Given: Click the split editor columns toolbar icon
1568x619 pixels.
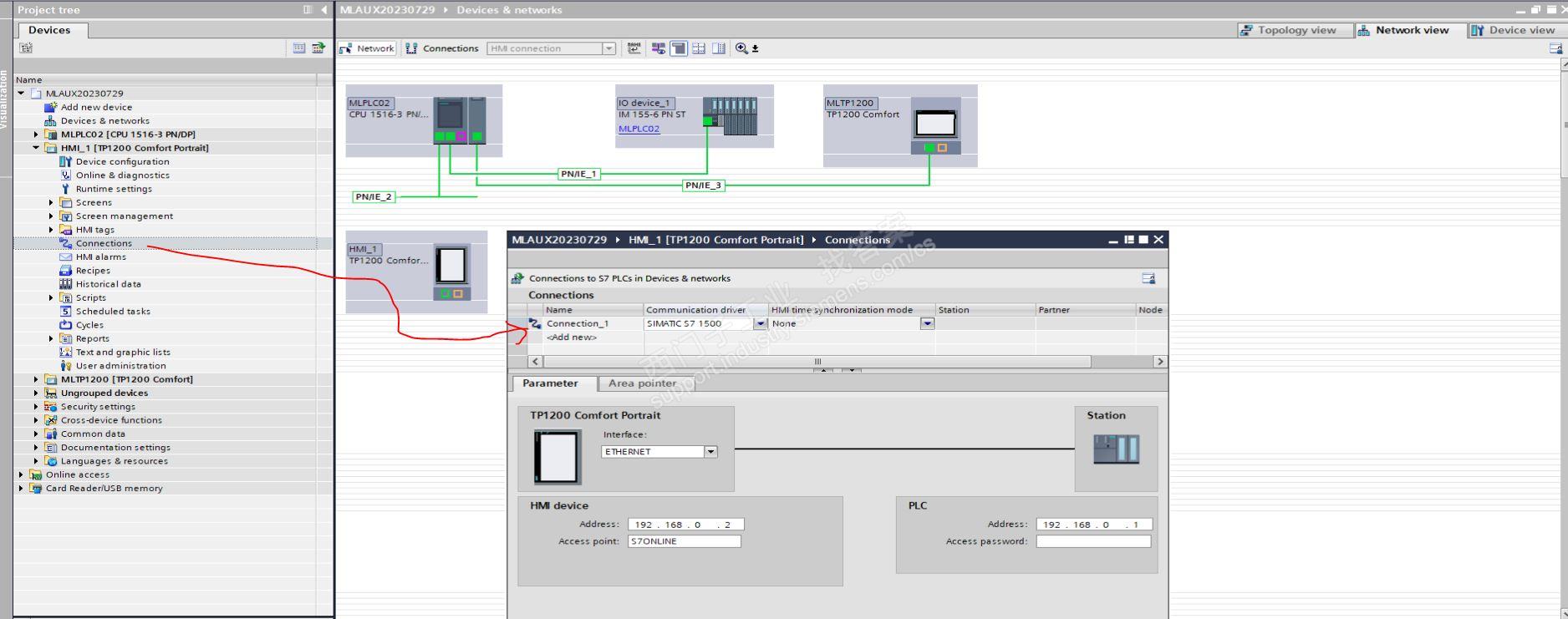Looking at the screenshot, I should tap(719, 48).
